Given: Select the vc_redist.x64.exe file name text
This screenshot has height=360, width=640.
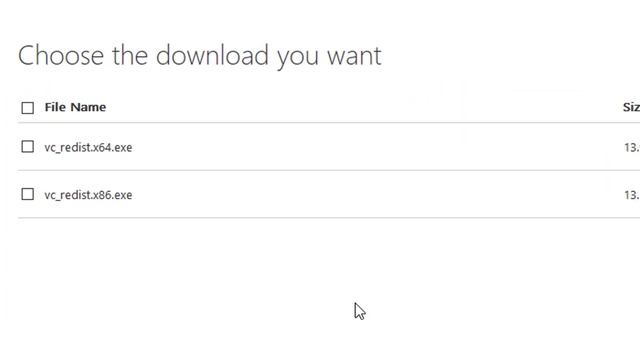Looking at the screenshot, I should [88, 147].
